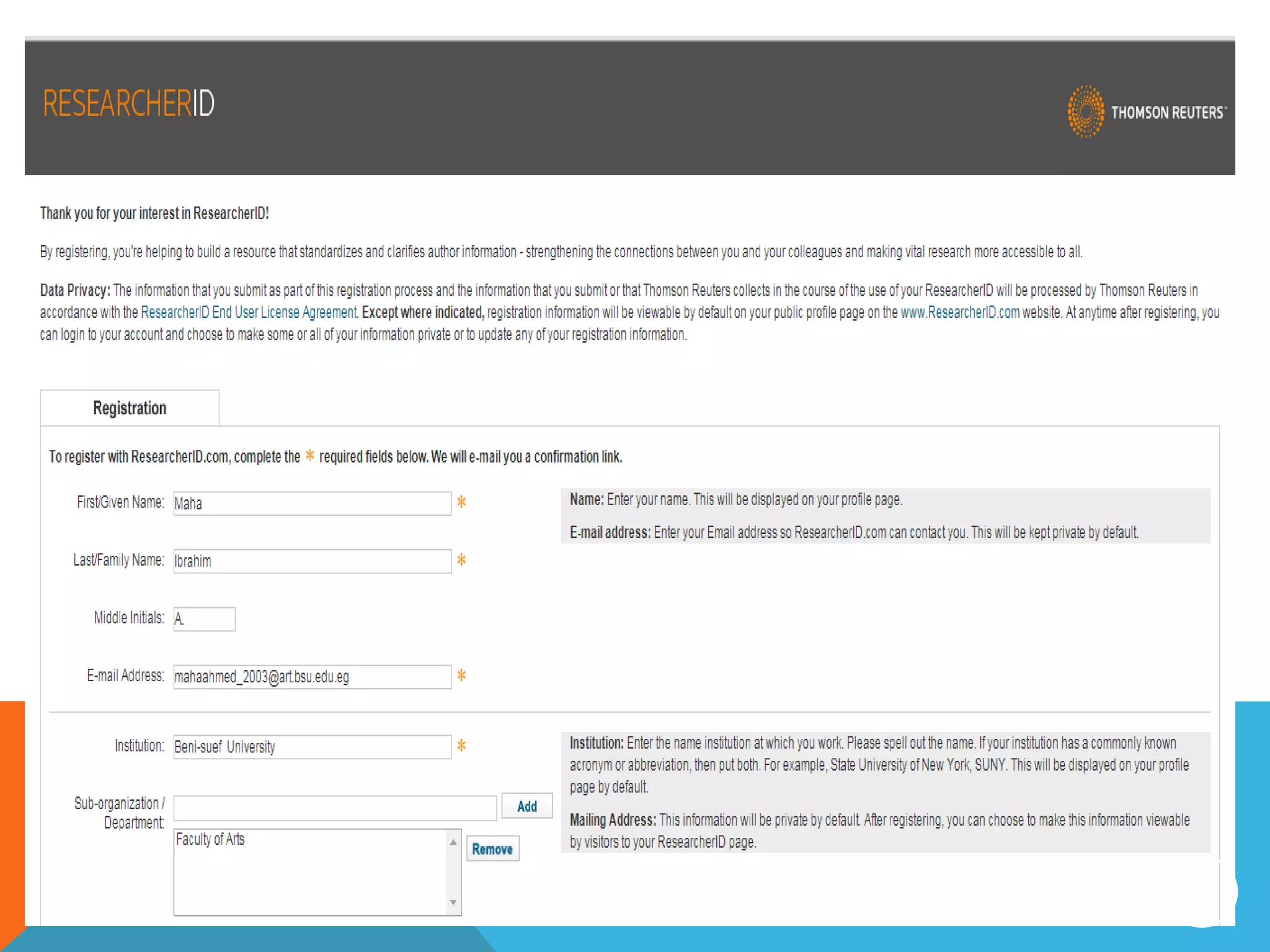Click the Middle Initials field

pos(204,619)
